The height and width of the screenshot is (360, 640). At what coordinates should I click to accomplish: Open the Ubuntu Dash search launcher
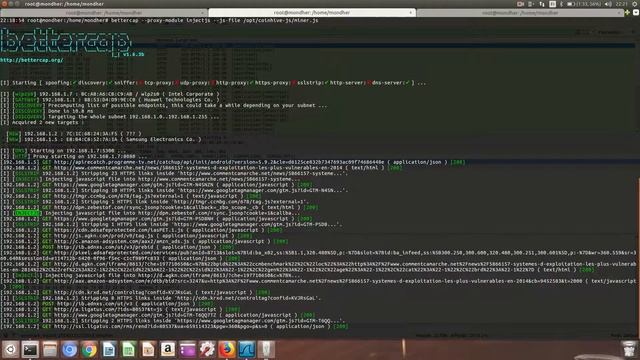[11, 350]
